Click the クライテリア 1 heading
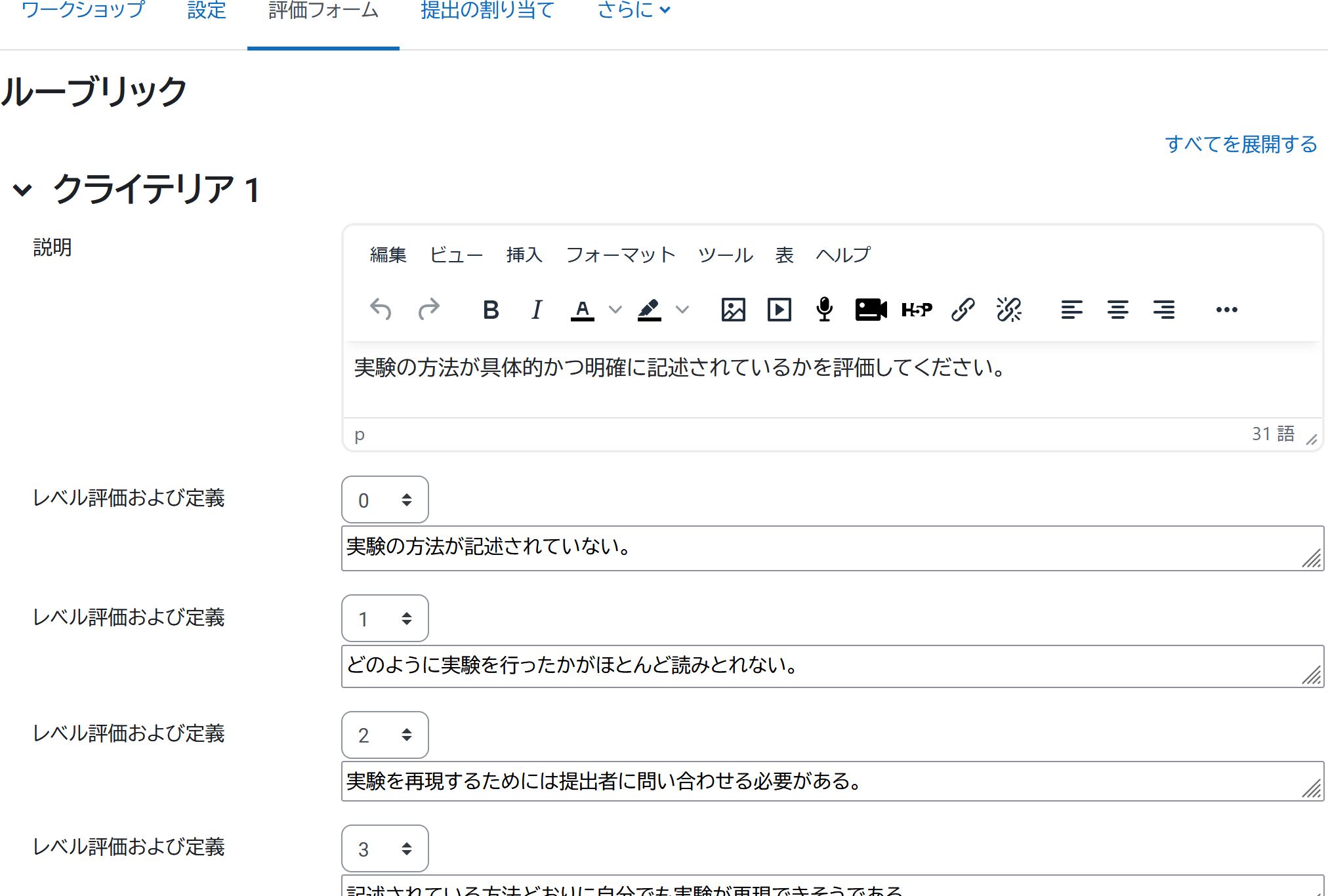The image size is (1328, 896). pos(157,190)
